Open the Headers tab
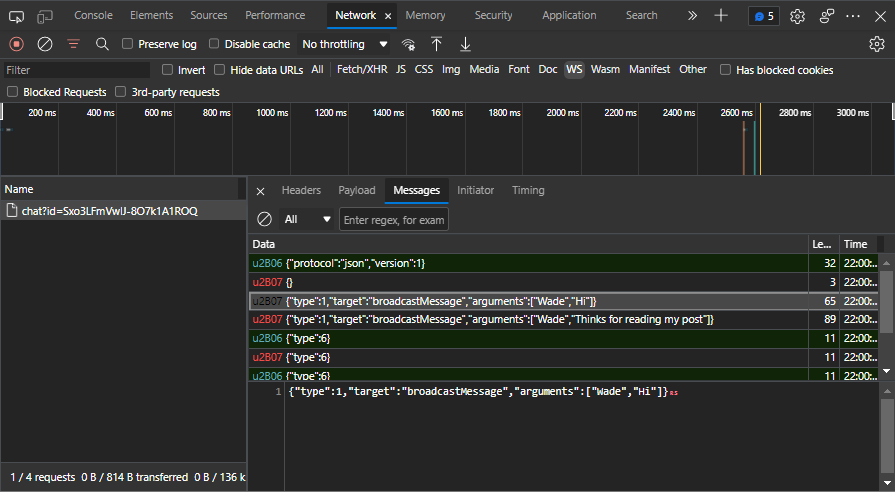895x492 pixels. pyautogui.click(x=301, y=190)
